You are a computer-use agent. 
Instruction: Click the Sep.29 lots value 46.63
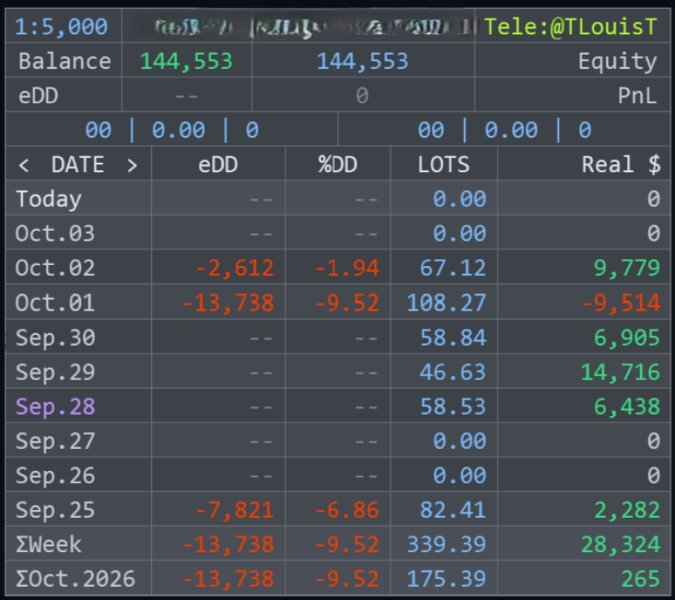tap(453, 372)
